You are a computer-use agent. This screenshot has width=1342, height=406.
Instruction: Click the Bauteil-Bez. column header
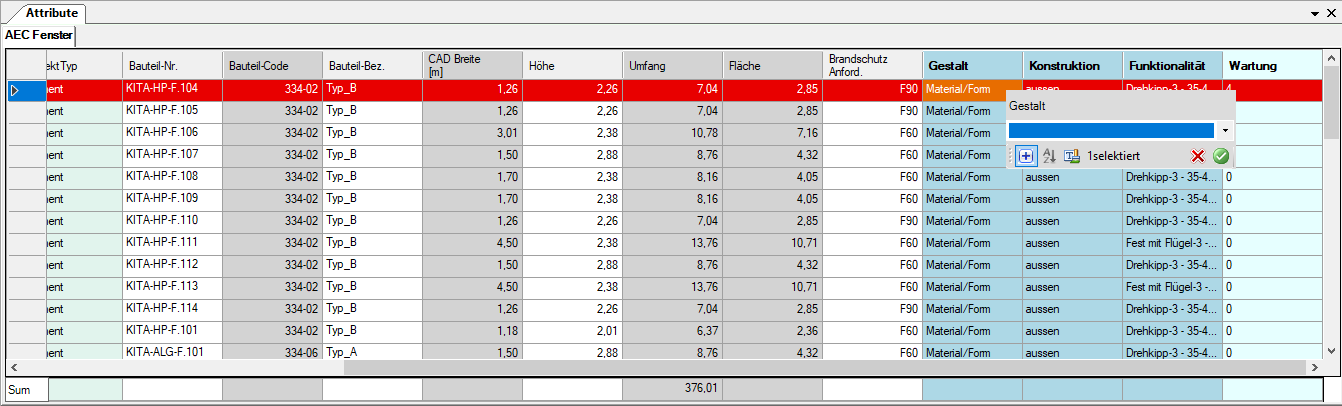[372, 65]
